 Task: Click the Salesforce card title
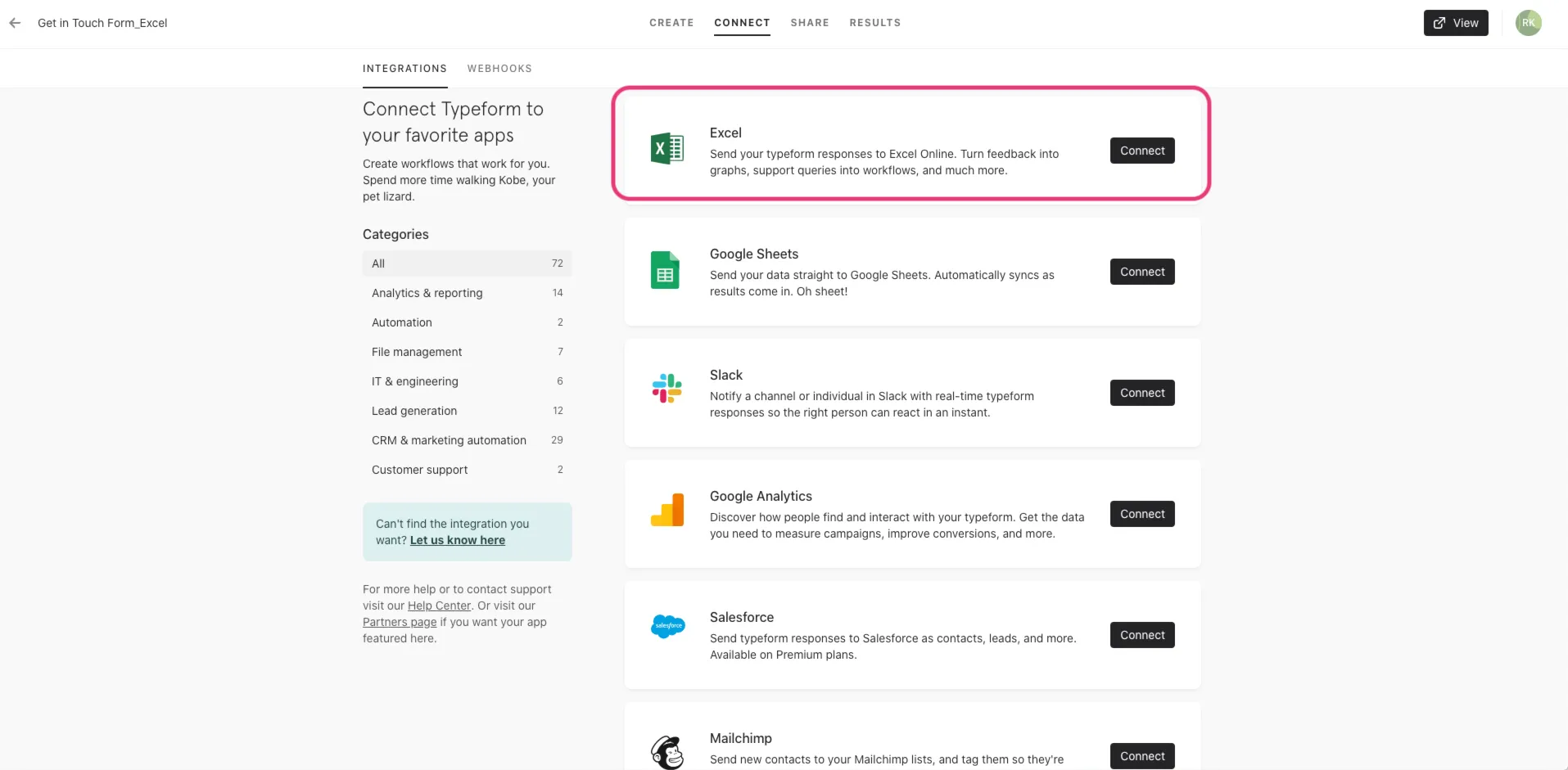click(x=742, y=617)
